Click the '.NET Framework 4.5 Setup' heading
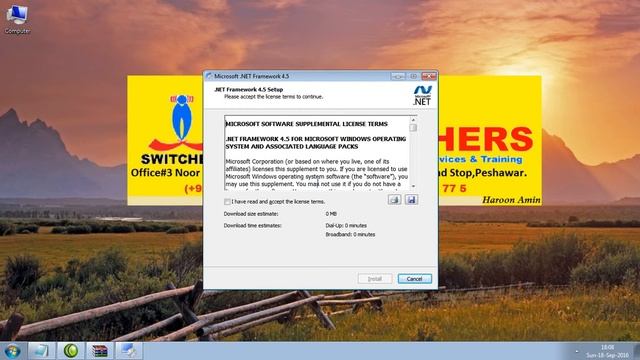Screen dimensions: 640x360 pyautogui.click(x=249, y=89)
